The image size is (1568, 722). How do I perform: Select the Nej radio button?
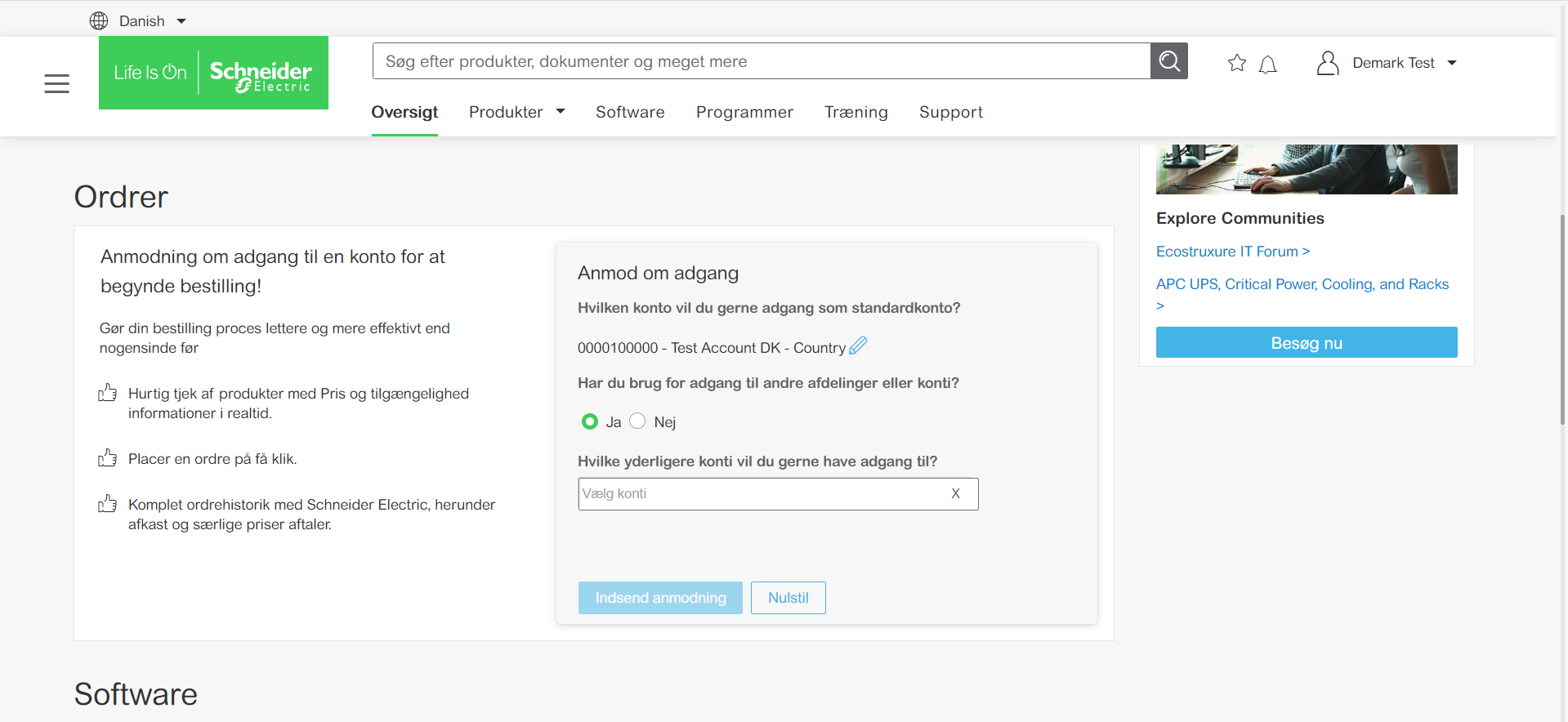tap(637, 421)
